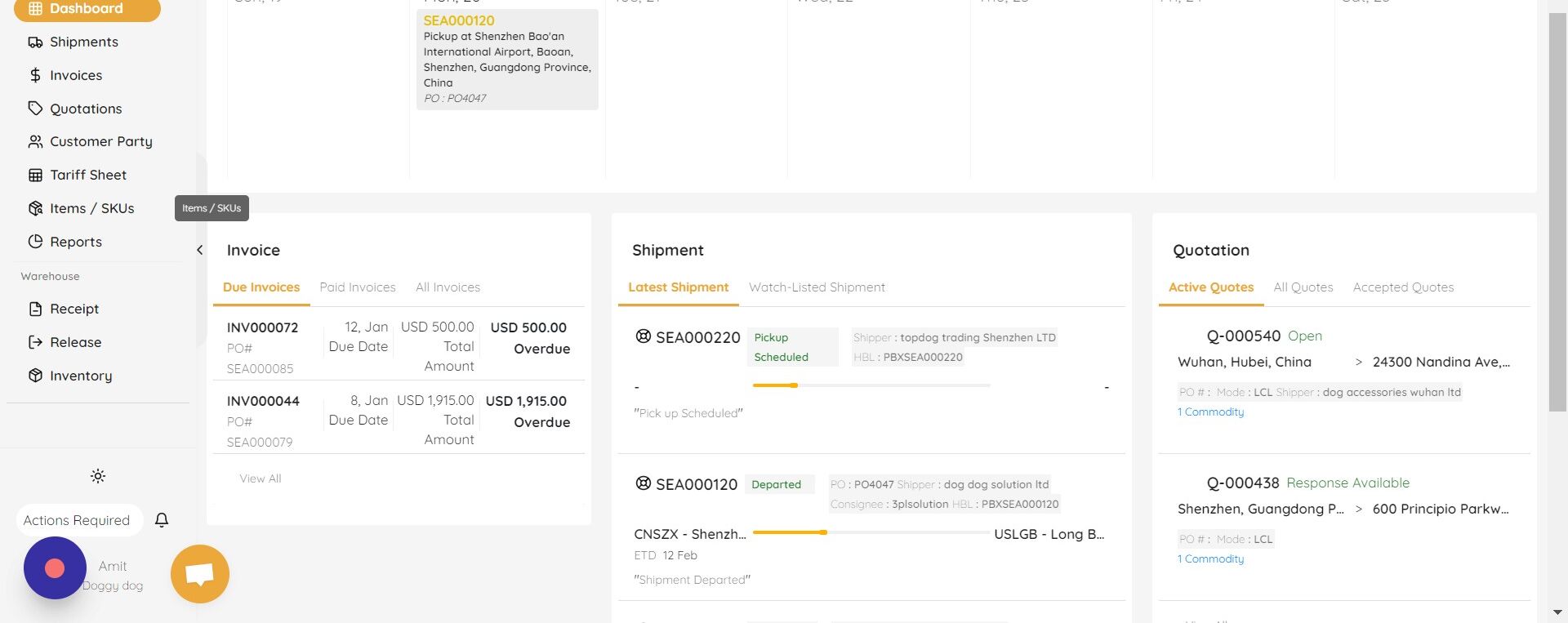Click the Quotations tag icon
Image resolution: width=1568 pixels, height=623 pixels.
(35, 109)
